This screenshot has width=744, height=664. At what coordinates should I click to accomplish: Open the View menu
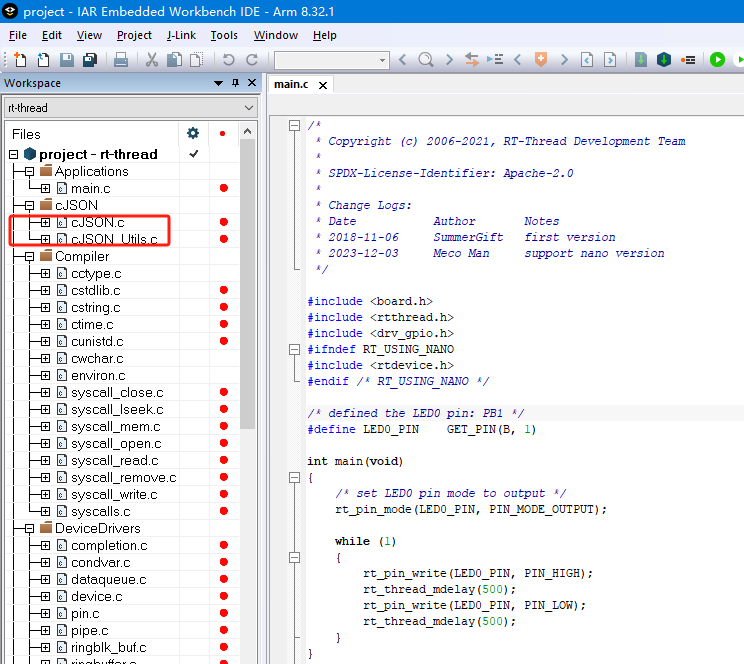89,35
